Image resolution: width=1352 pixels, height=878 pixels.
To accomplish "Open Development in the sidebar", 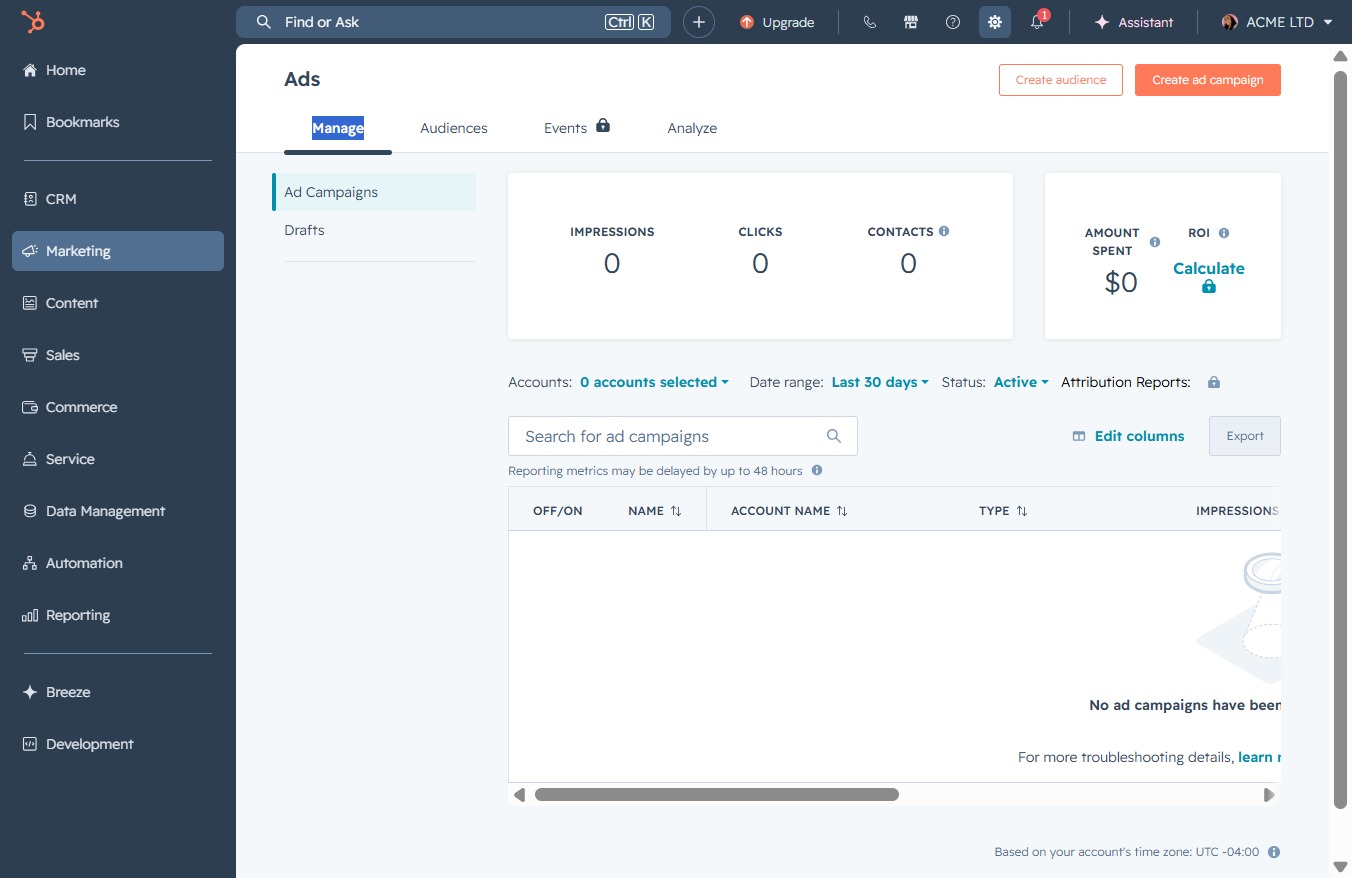I will point(118,744).
